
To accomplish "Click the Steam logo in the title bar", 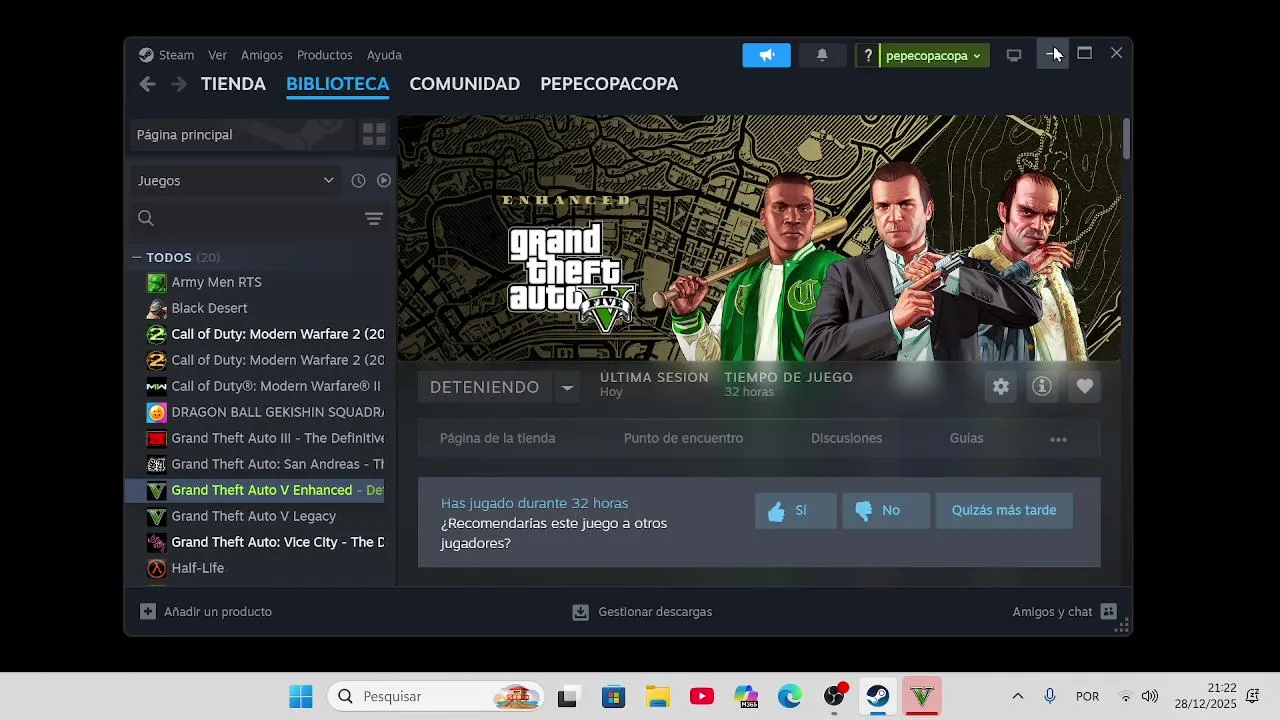I will pos(146,55).
